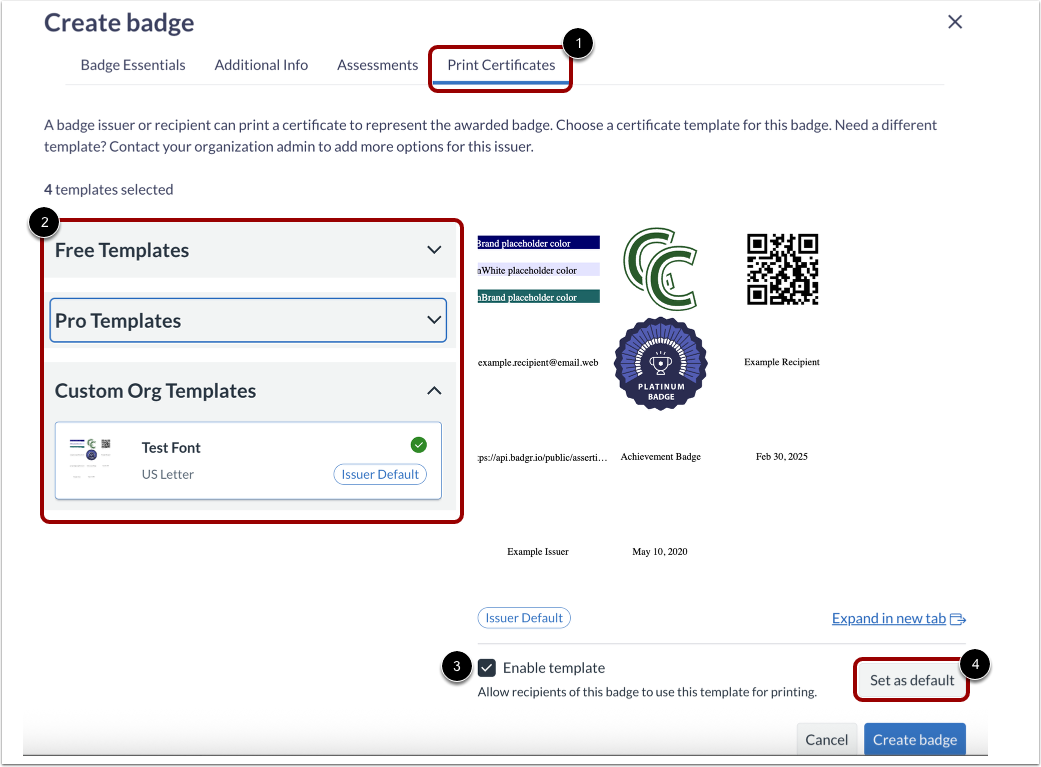Switch to the Badge Essentials tab
1041x767 pixels.
click(133, 64)
